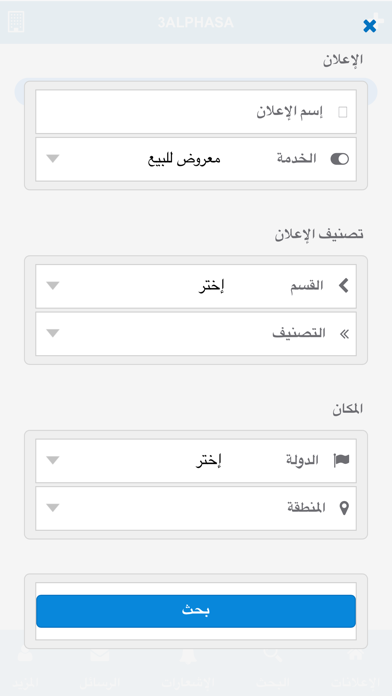Click the blue بحث search button
Screen dimensions: 392x696
pos(196,611)
